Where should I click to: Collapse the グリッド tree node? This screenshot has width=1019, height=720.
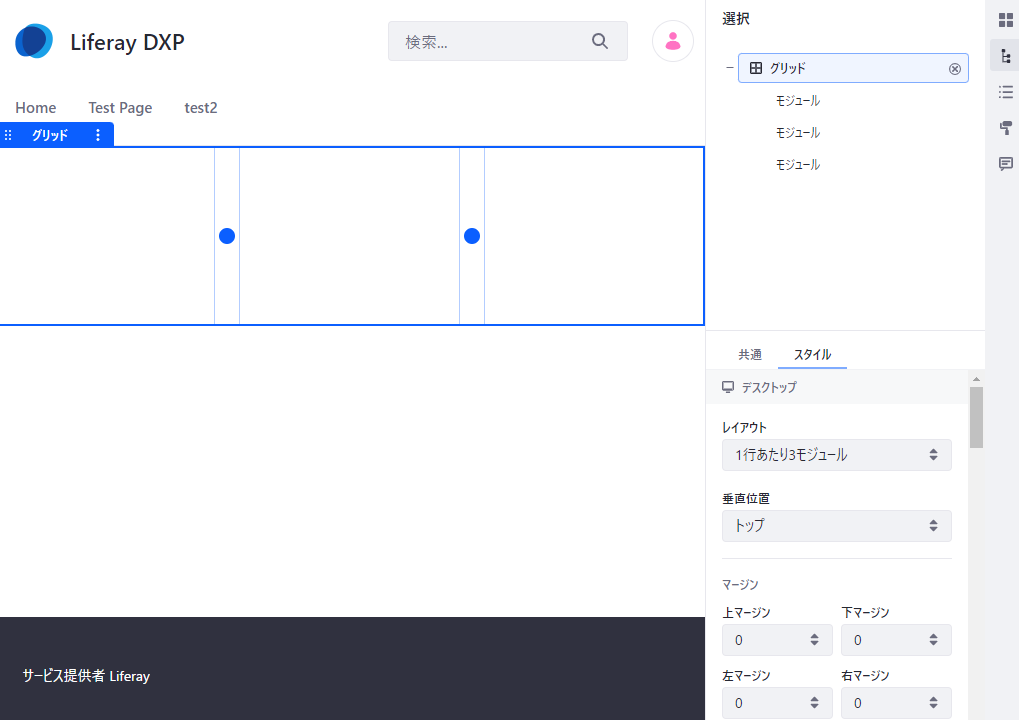point(729,68)
